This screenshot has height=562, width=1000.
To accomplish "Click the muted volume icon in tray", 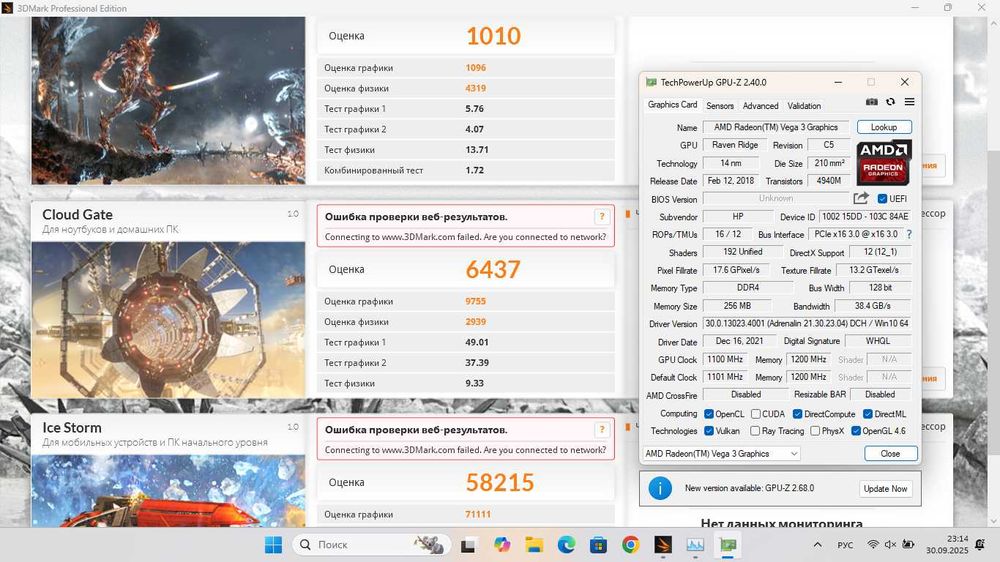I will tap(890, 545).
